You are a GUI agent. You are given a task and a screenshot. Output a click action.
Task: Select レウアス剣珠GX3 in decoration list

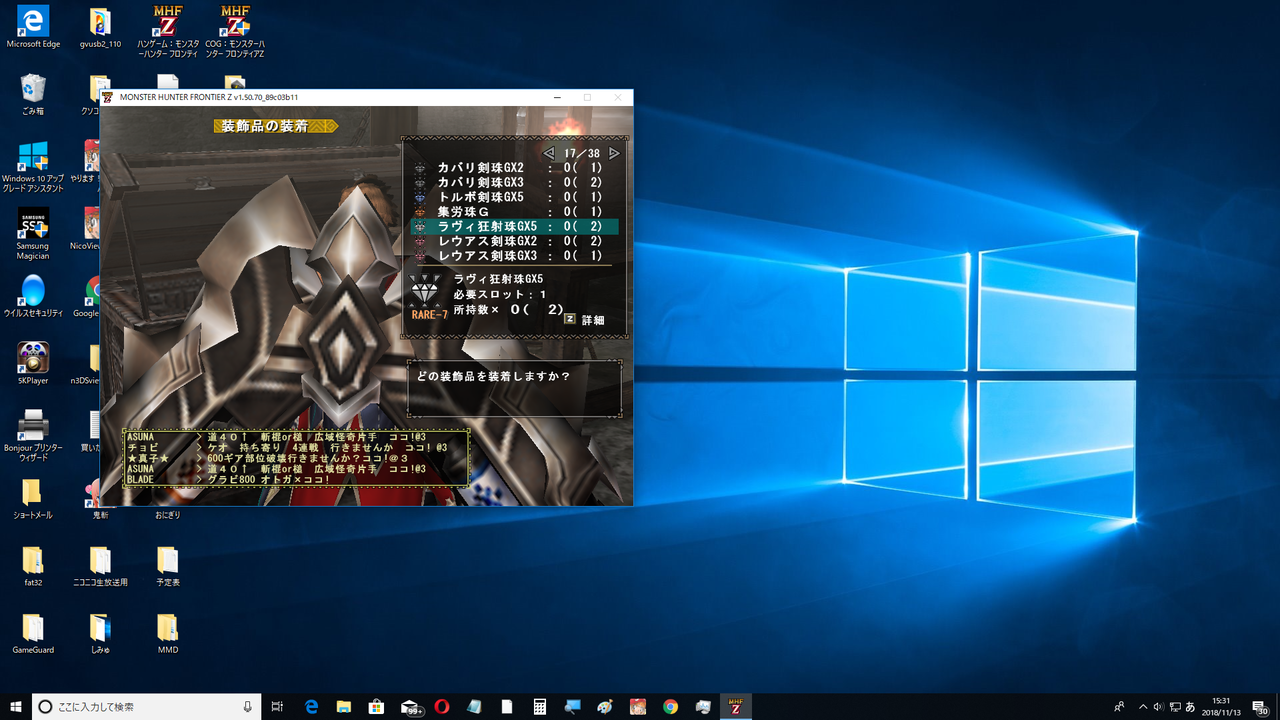514,256
